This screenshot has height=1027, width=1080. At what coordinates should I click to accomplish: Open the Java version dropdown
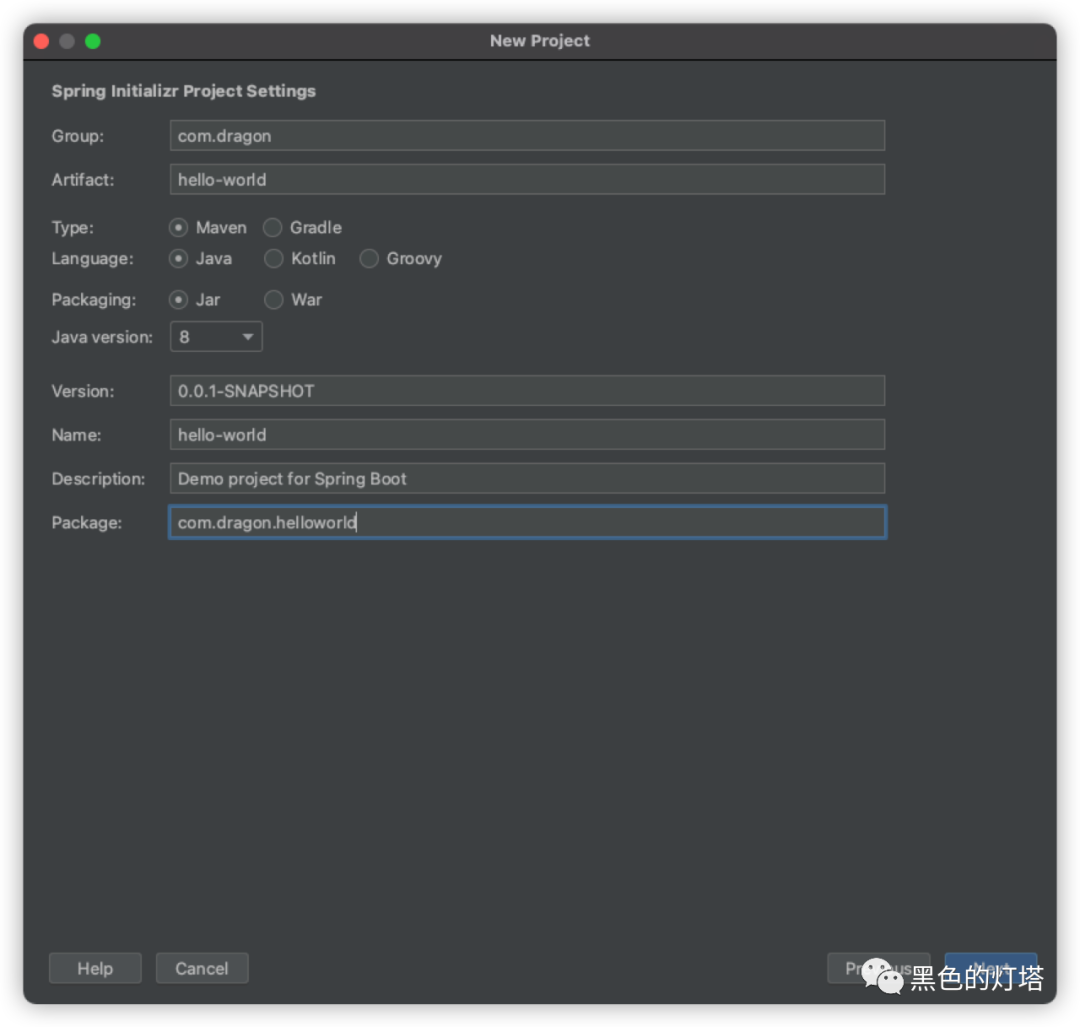click(216, 337)
